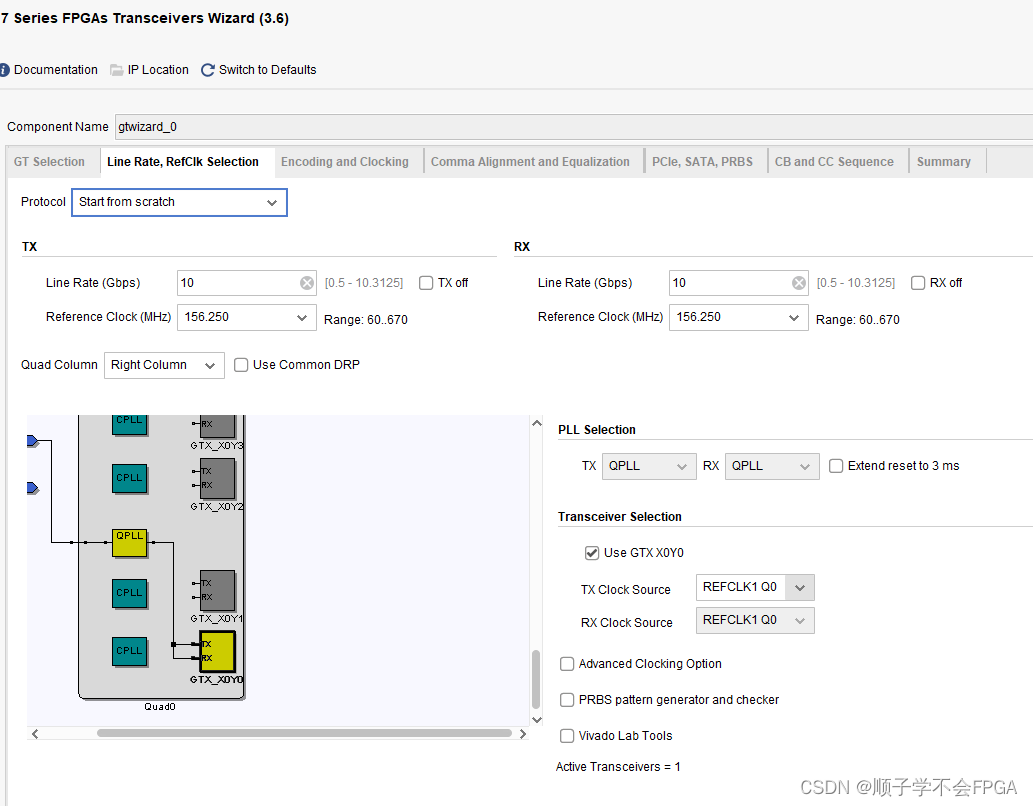Click the diagram horizontal scrollbar thumb
The image size is (1033, 806).
[x=304, y=734]
